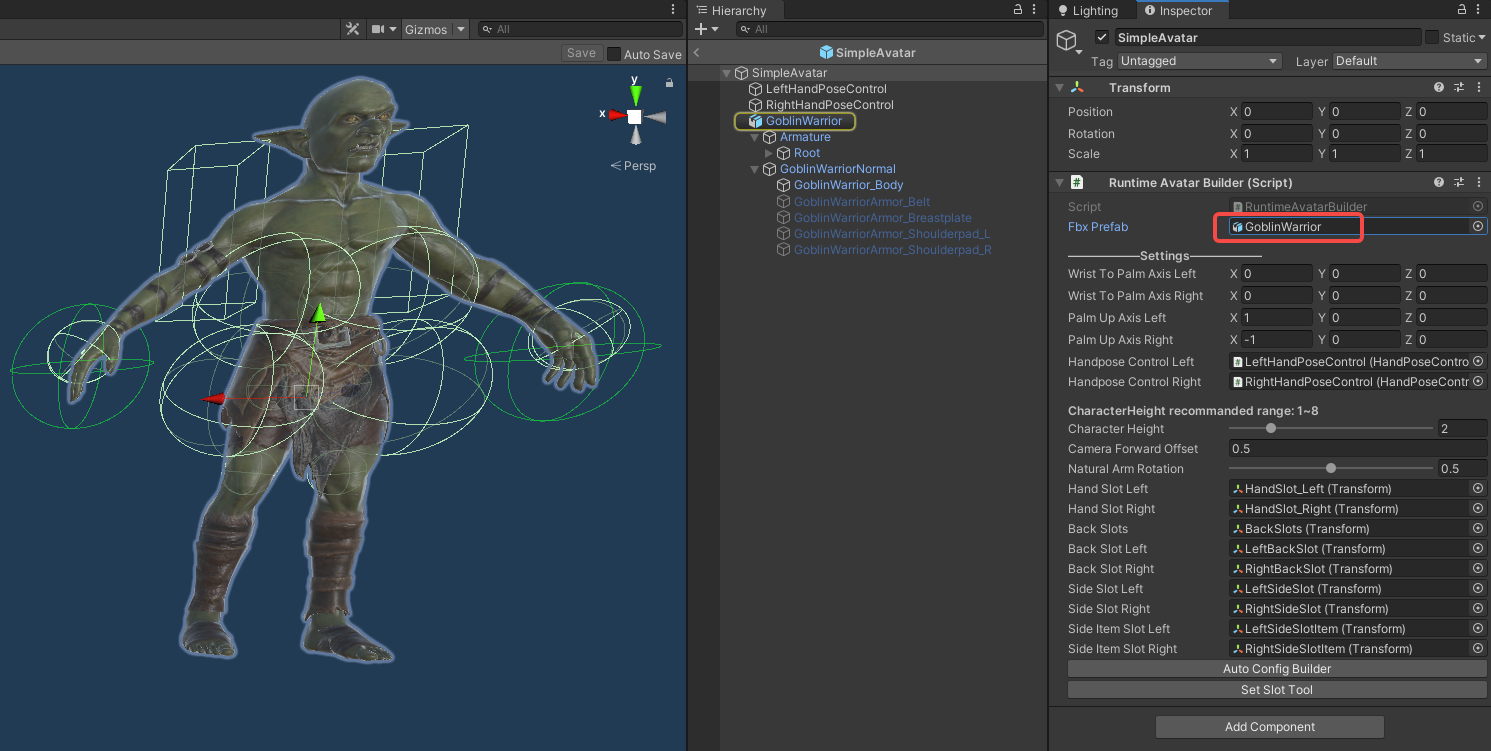This screenshot has height=751, width=1491.
Task: Switch to the Hierarchy tab
Action: 731,10
